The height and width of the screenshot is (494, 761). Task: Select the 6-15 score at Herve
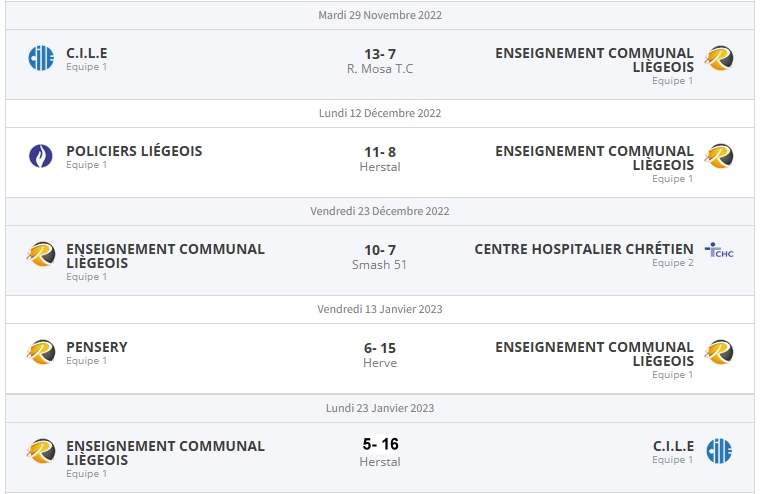(380, 348)
